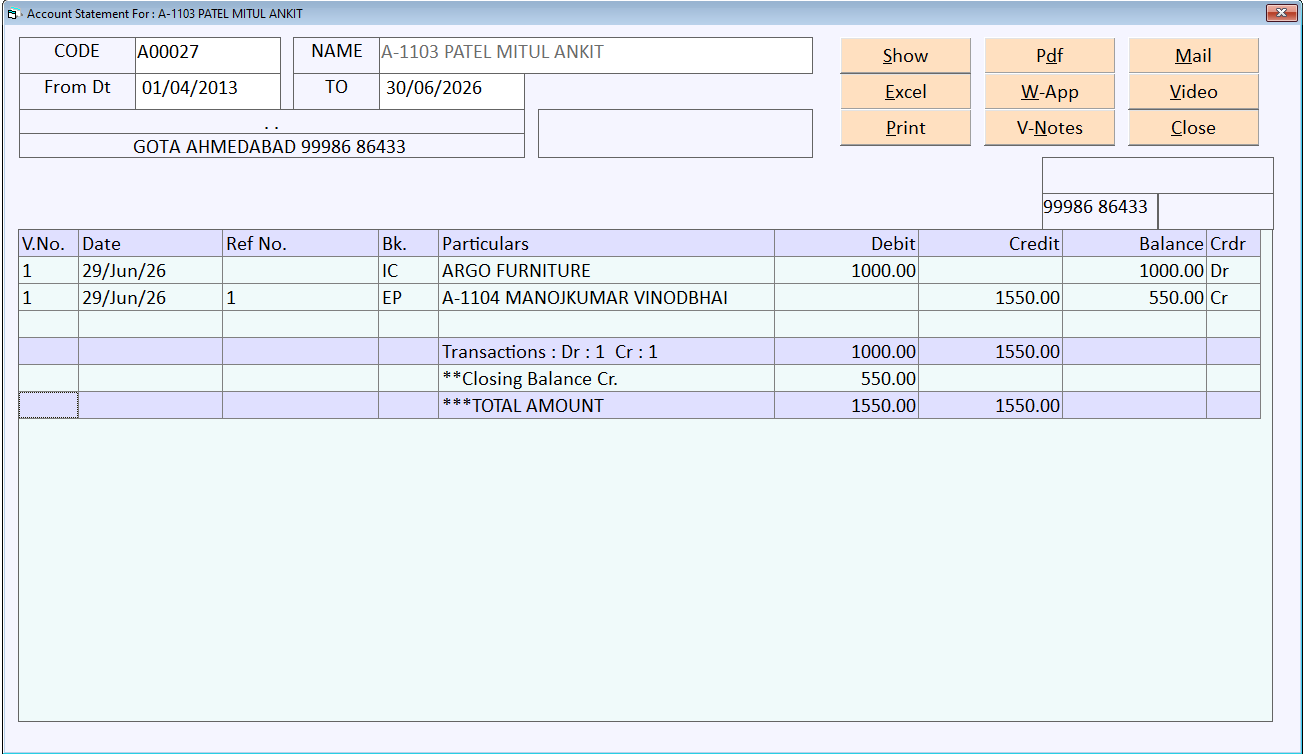
Task: Print the account statement
Action: tap(905, 128)
